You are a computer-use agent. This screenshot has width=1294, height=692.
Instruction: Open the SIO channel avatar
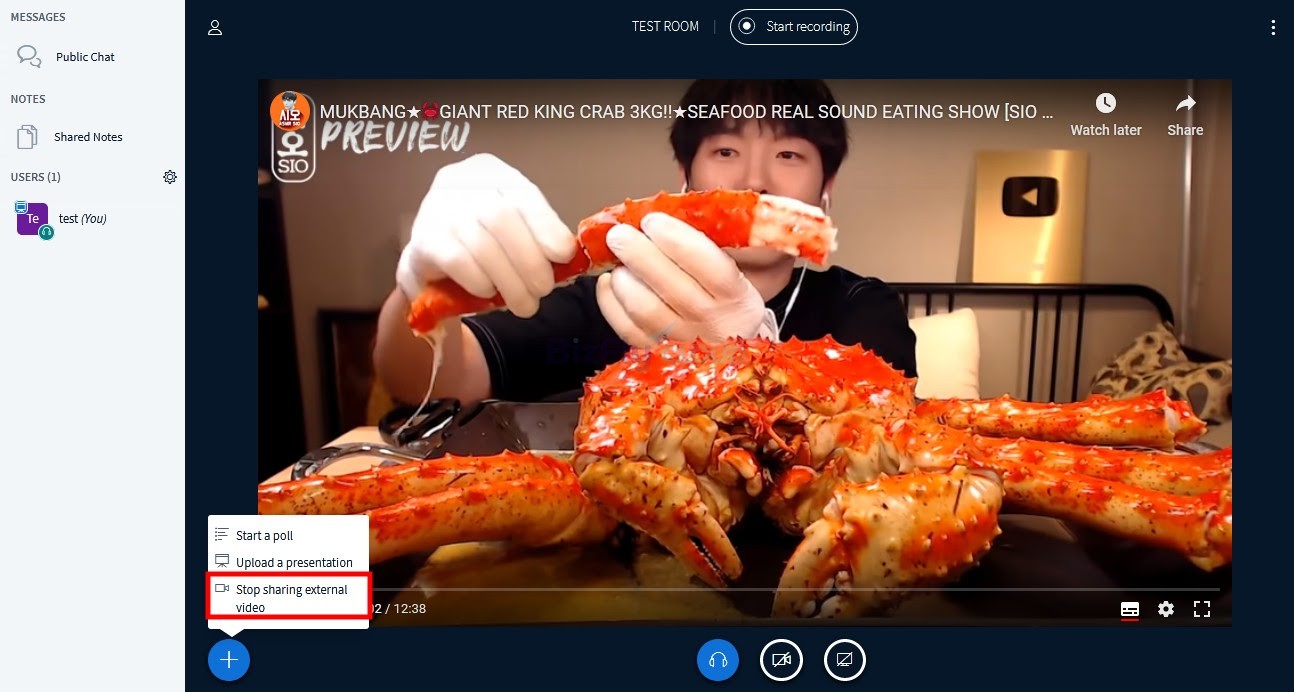[x=289, y=110]
